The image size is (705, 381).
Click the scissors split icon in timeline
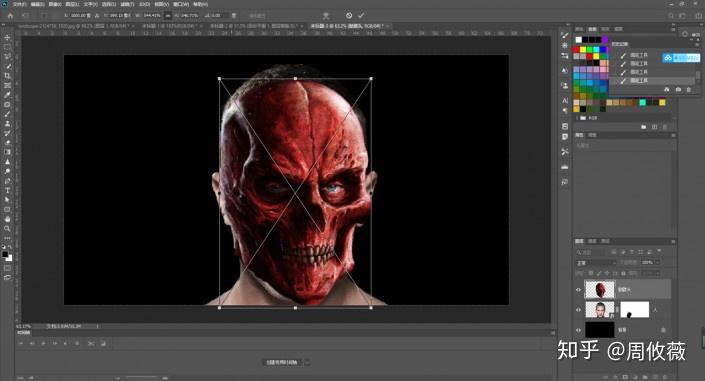coord(91,344)
